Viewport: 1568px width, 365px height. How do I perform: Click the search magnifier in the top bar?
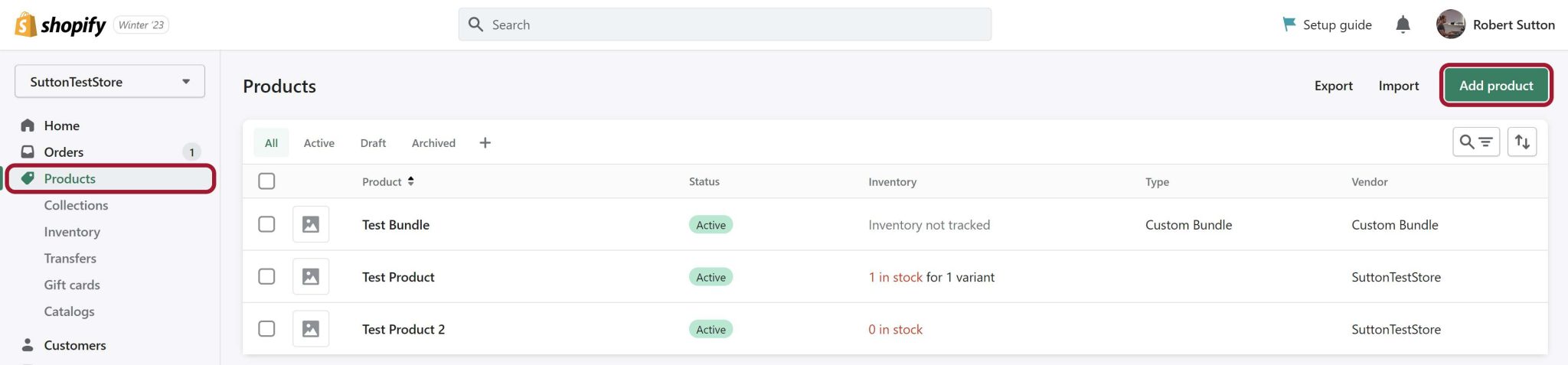click(x=475, y=24)
